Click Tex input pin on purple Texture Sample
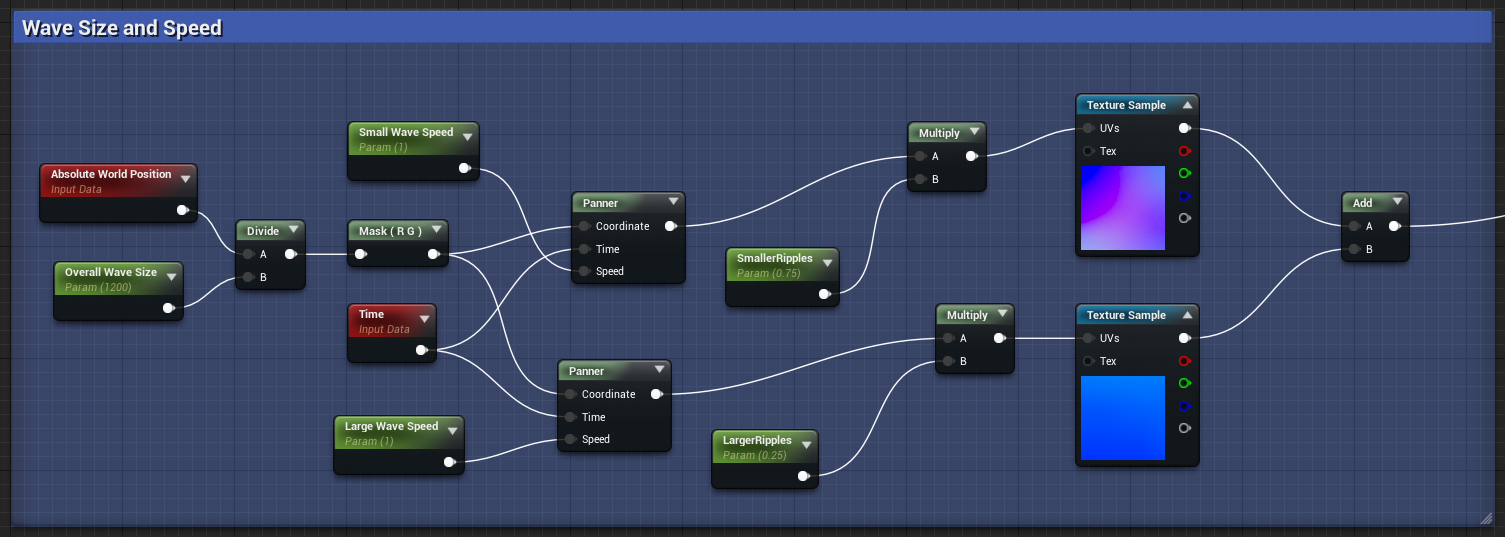 (1088, 151)
